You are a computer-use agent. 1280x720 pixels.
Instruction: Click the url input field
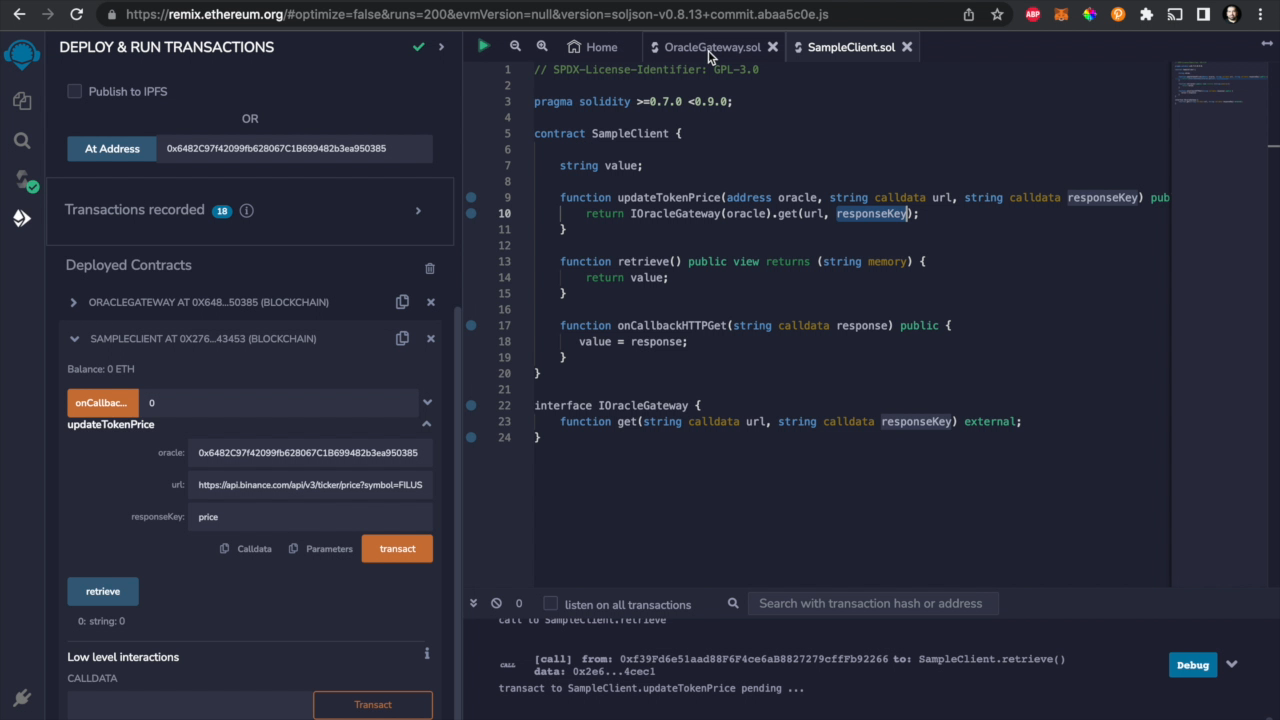(x=310, y=484)
